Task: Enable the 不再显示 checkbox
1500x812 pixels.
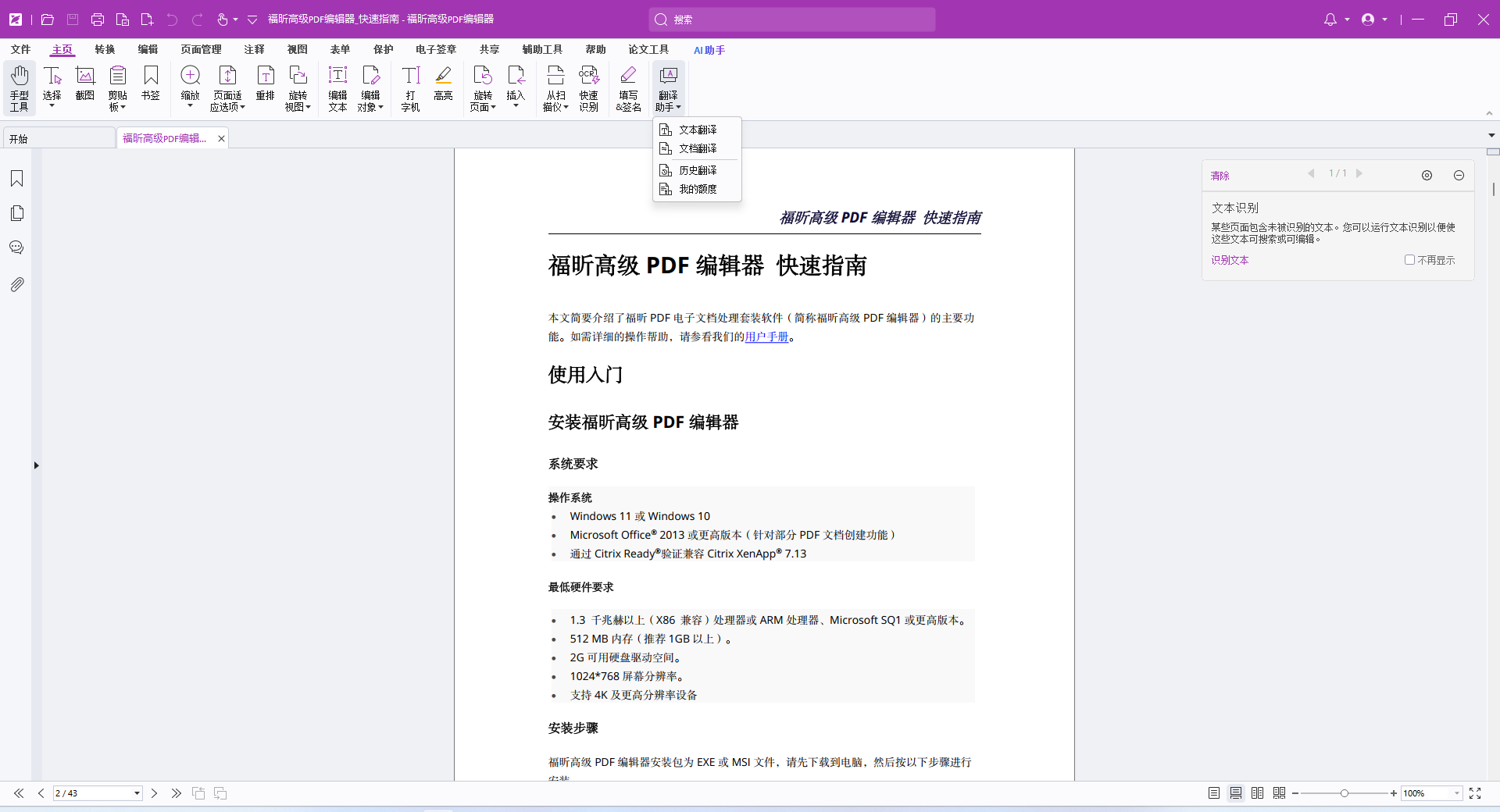Action: pyautogui.click(x=1410, y=259)
